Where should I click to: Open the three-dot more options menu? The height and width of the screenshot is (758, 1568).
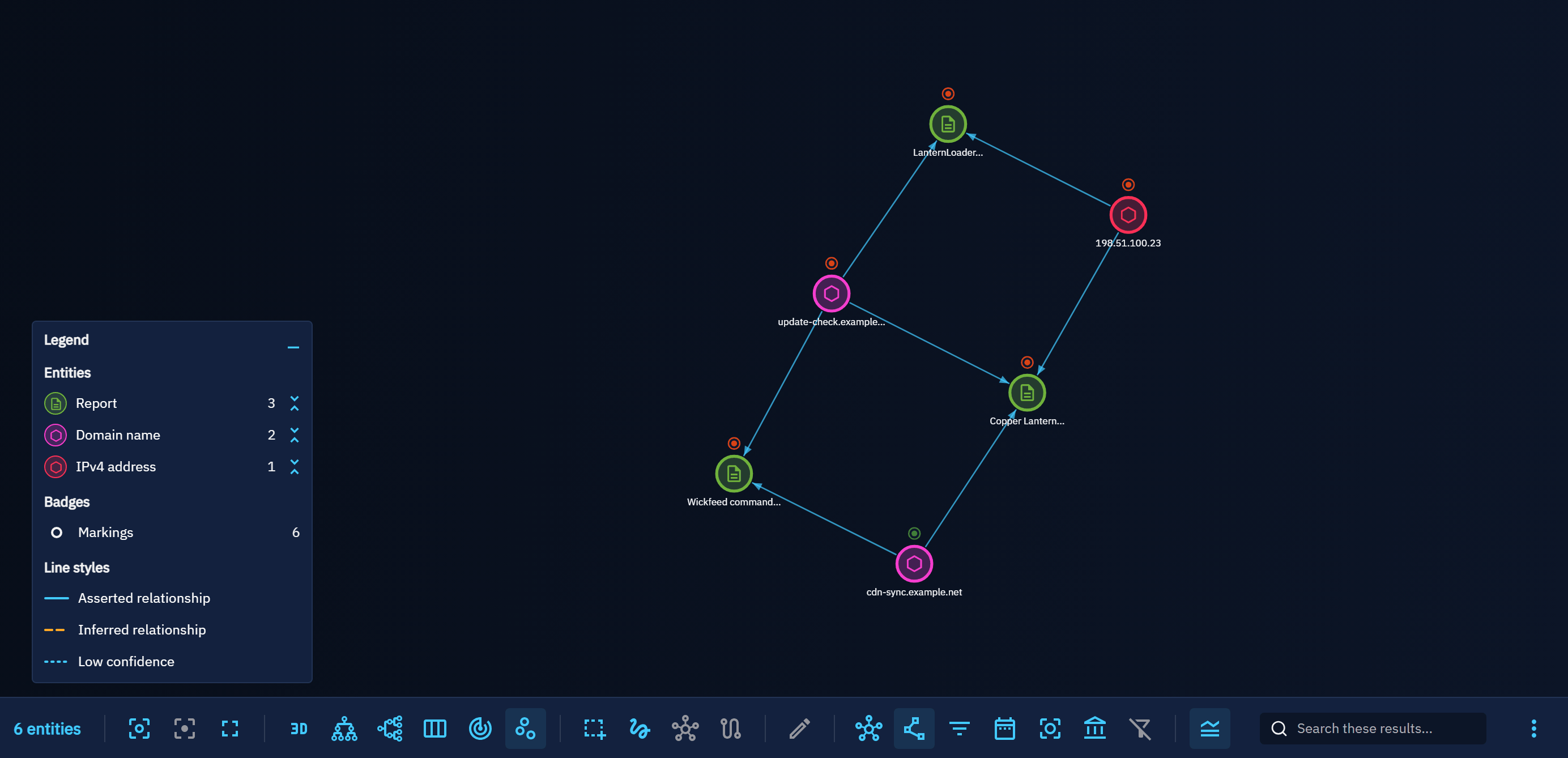tap(1533, 728)
